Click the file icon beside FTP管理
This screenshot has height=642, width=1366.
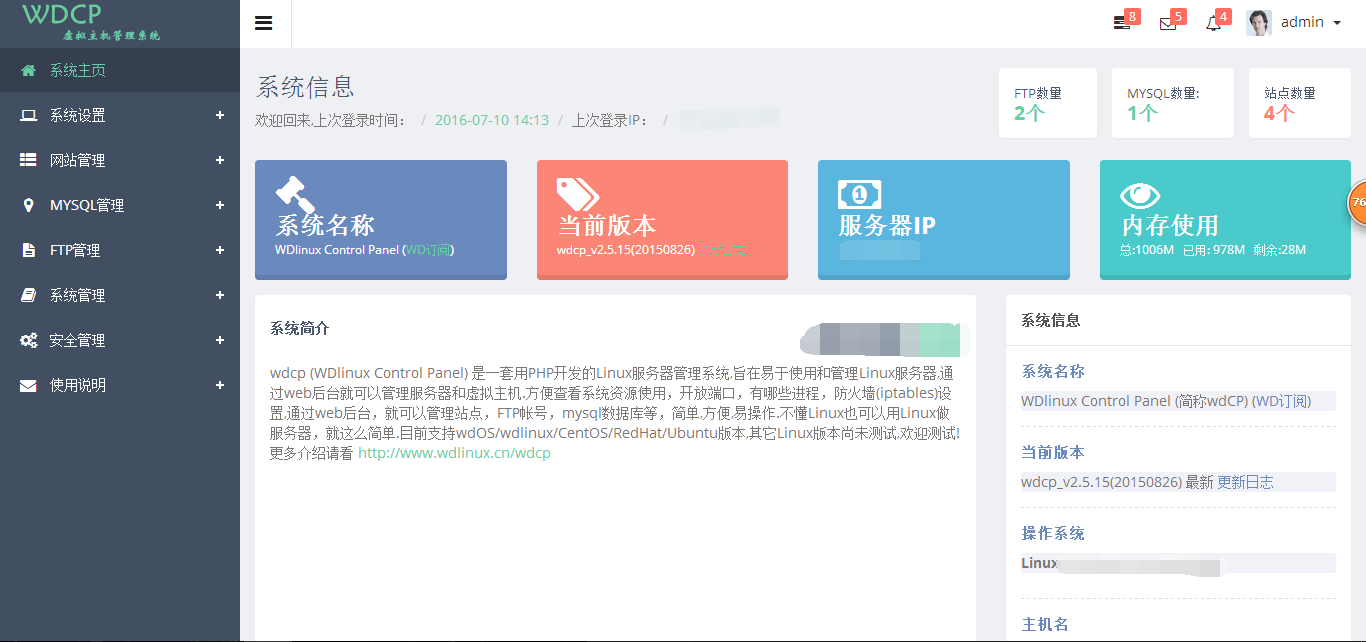pyautogui.click(x=28, y=250)
